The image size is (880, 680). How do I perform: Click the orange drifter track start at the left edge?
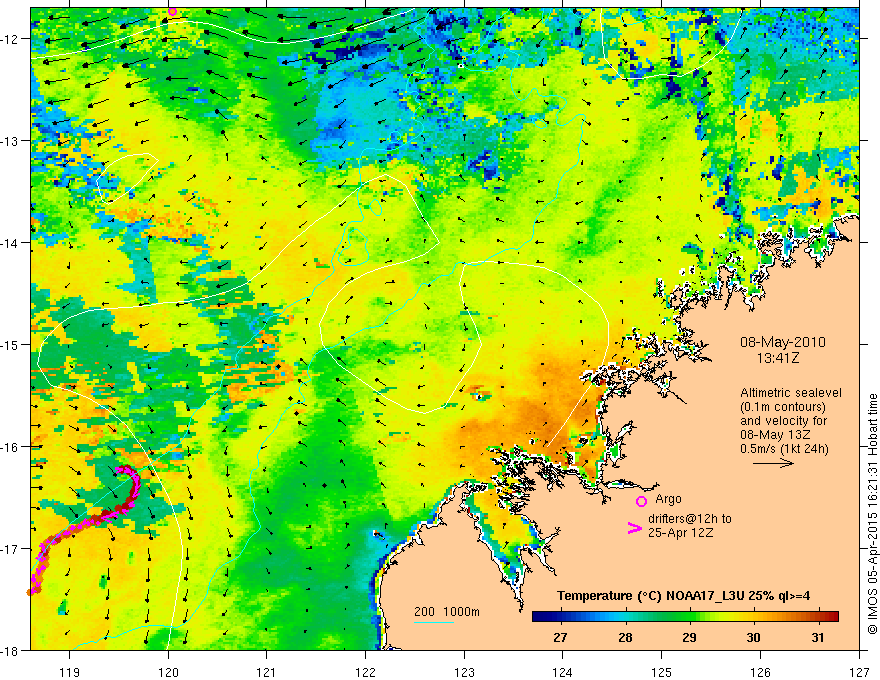31,591
